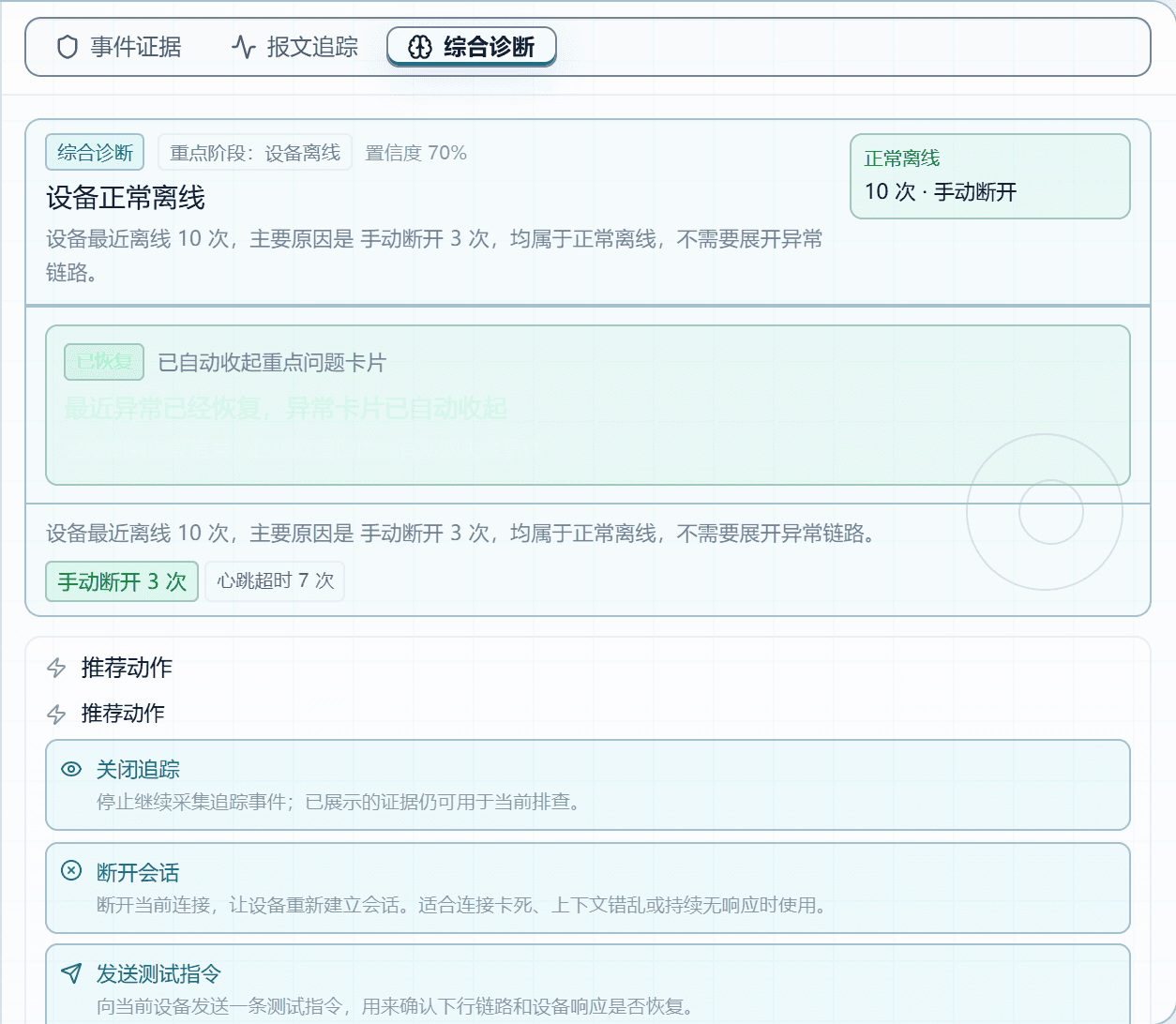Click the 心跳超时 7 次 chip
Image resolution: width=1176 pixels, height=1024 pixels.
pos(275,581)
